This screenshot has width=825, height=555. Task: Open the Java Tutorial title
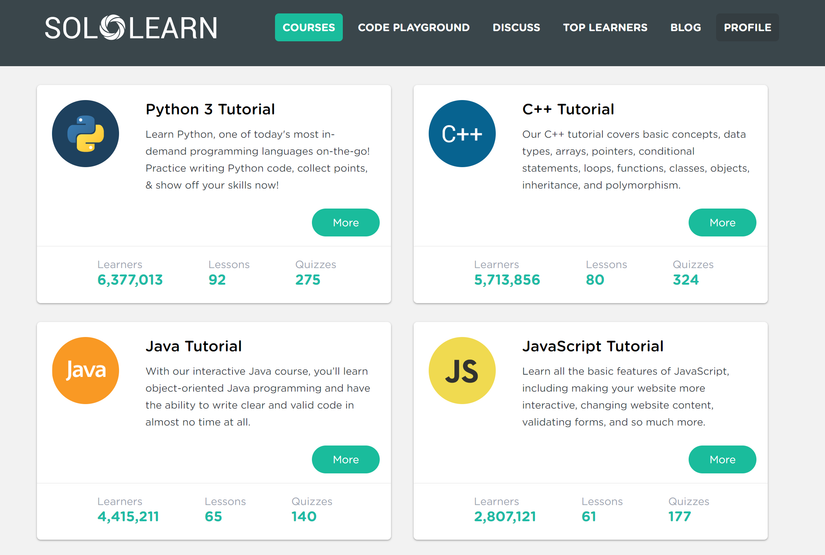[x=194, y=346]
